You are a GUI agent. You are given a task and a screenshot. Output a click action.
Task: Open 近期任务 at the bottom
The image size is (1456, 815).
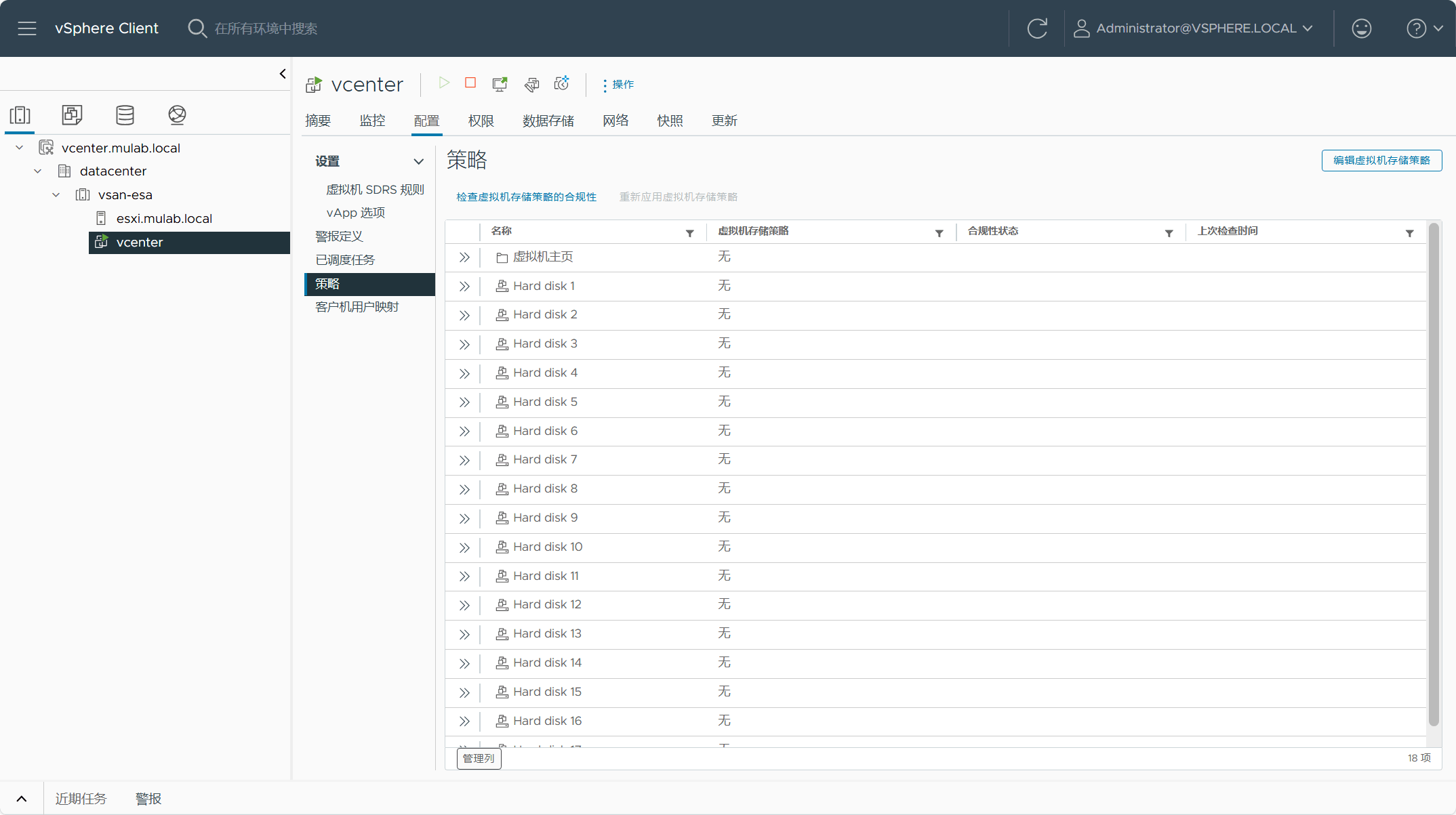pos(81,799)
